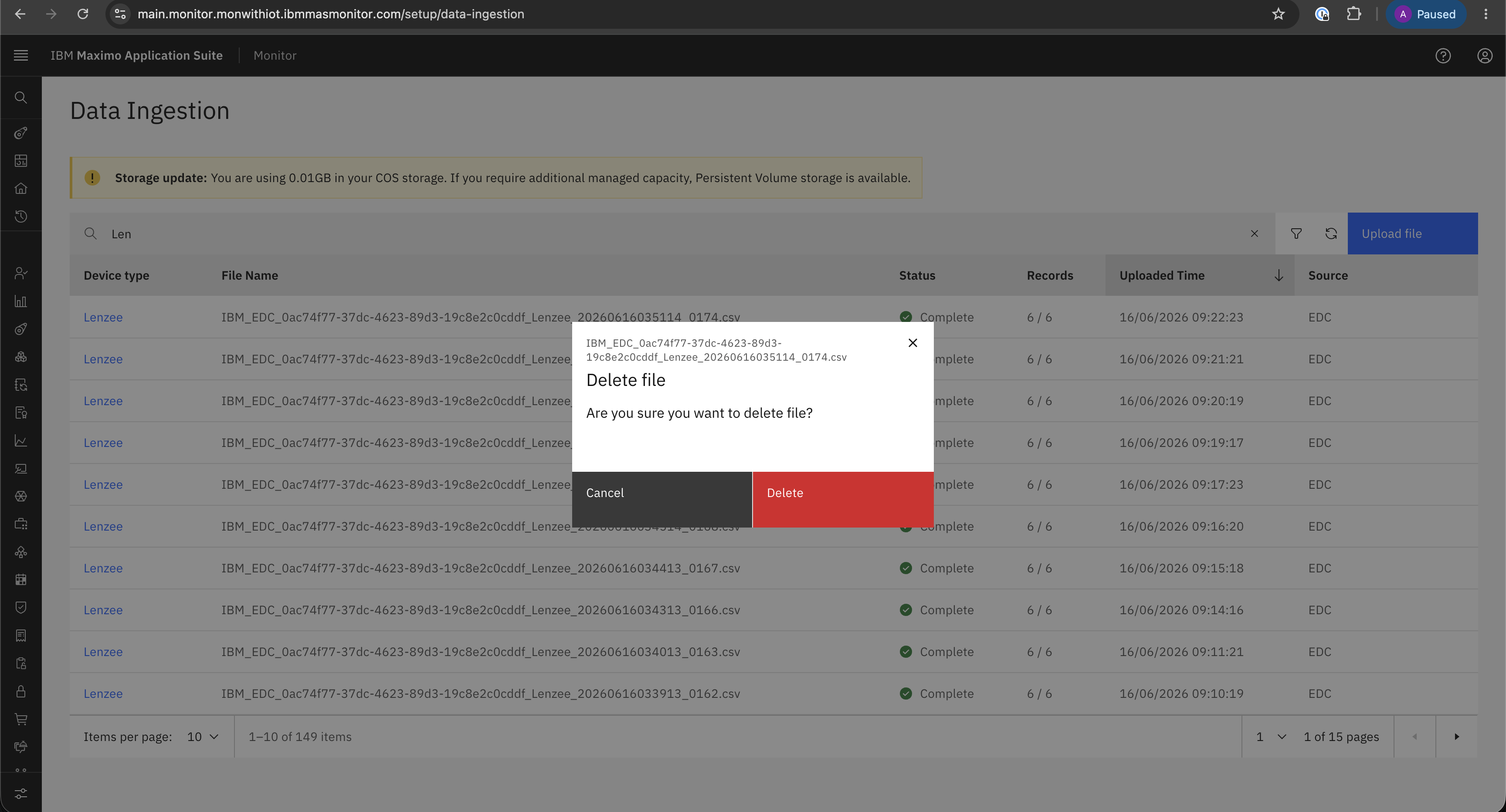Open Lenzee link in the 09:10:19 row
This screenshot has width=1506, height=812.
click(103, 694)
